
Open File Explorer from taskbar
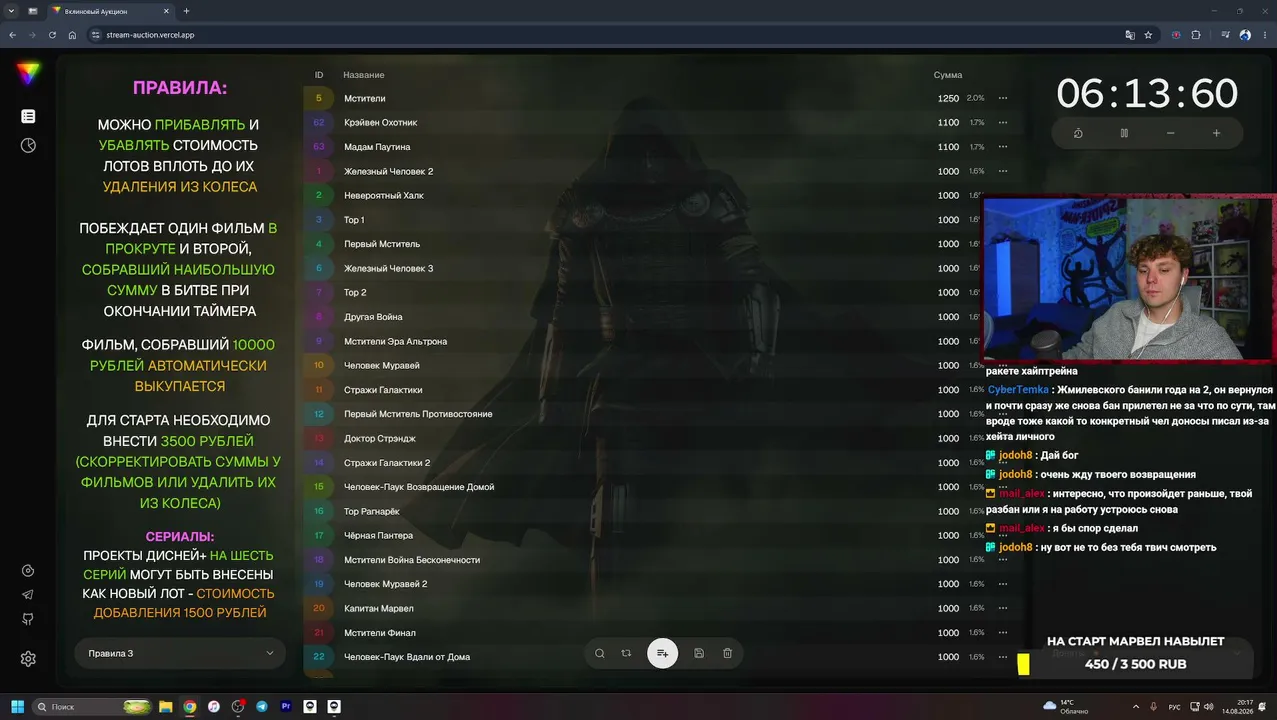pyautogui.click(x=166, y=706)
